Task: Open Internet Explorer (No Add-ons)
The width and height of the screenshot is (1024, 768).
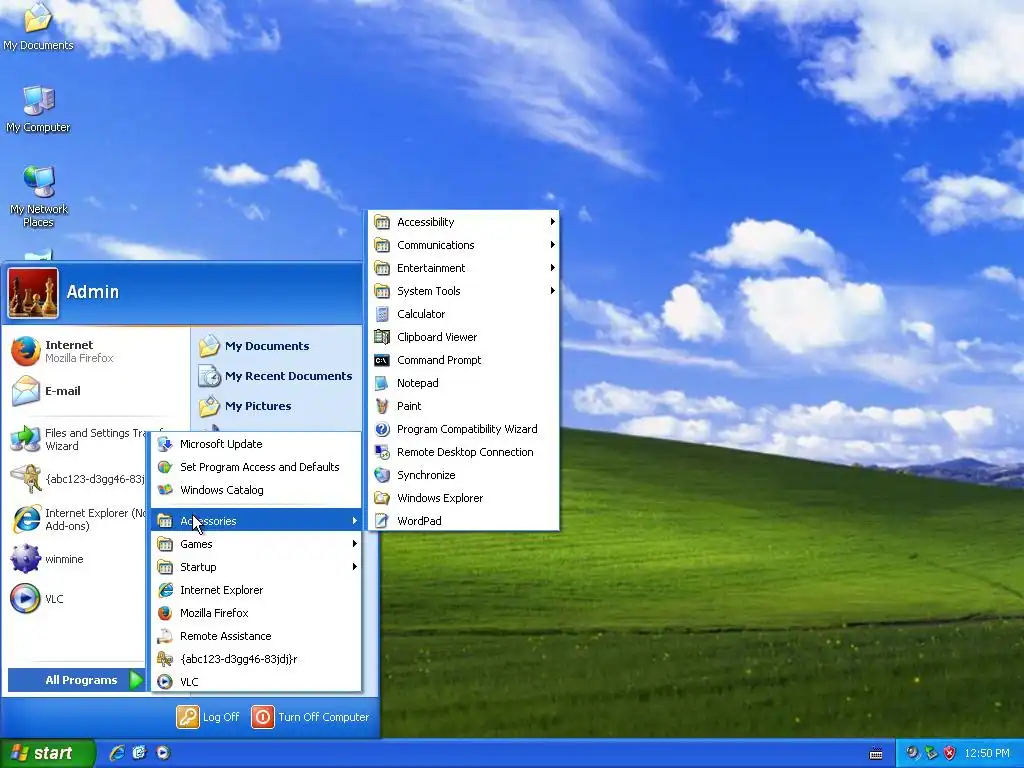Action: coord(77,519)
